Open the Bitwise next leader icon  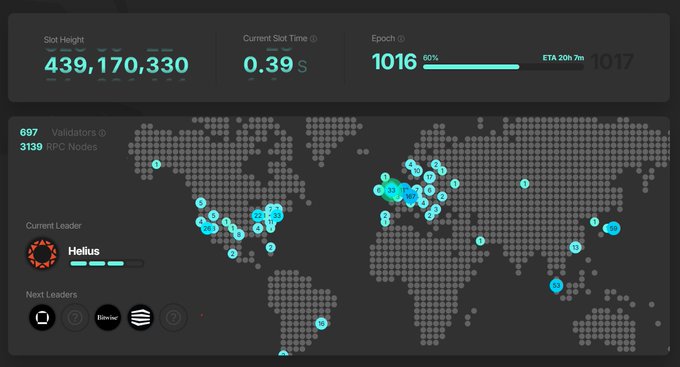coord(108,318)
